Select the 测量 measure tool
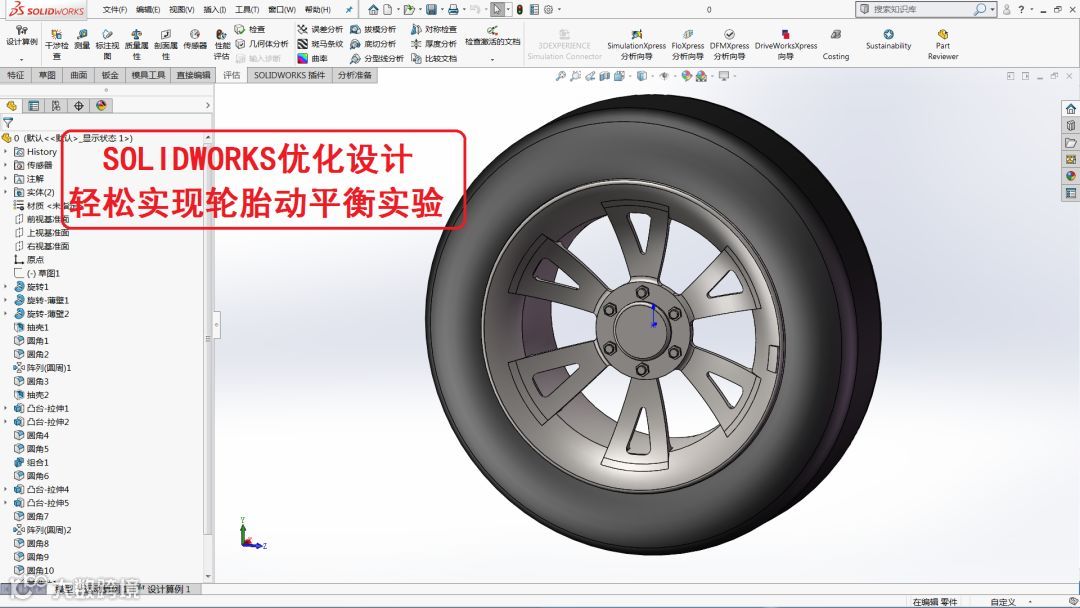Image resolution: width=1080 pixels, height=608 pixels. pos(82,39)
